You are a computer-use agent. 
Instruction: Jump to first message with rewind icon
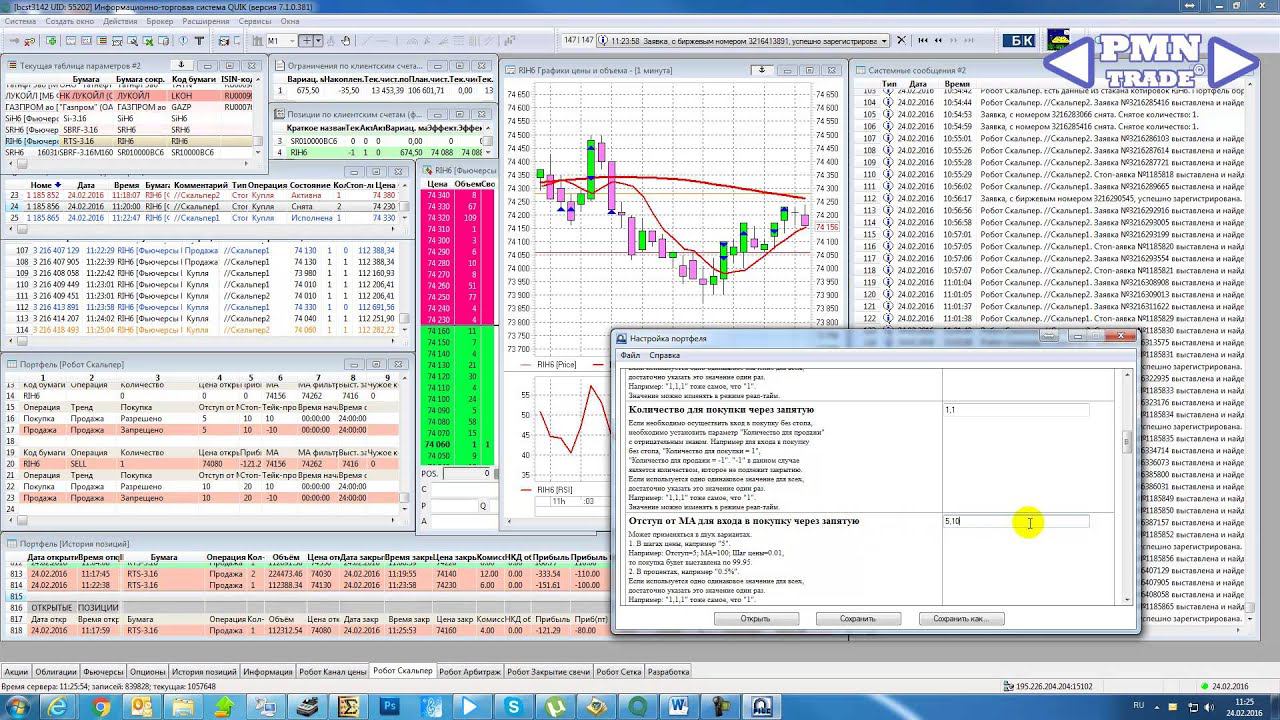point(921,41)
